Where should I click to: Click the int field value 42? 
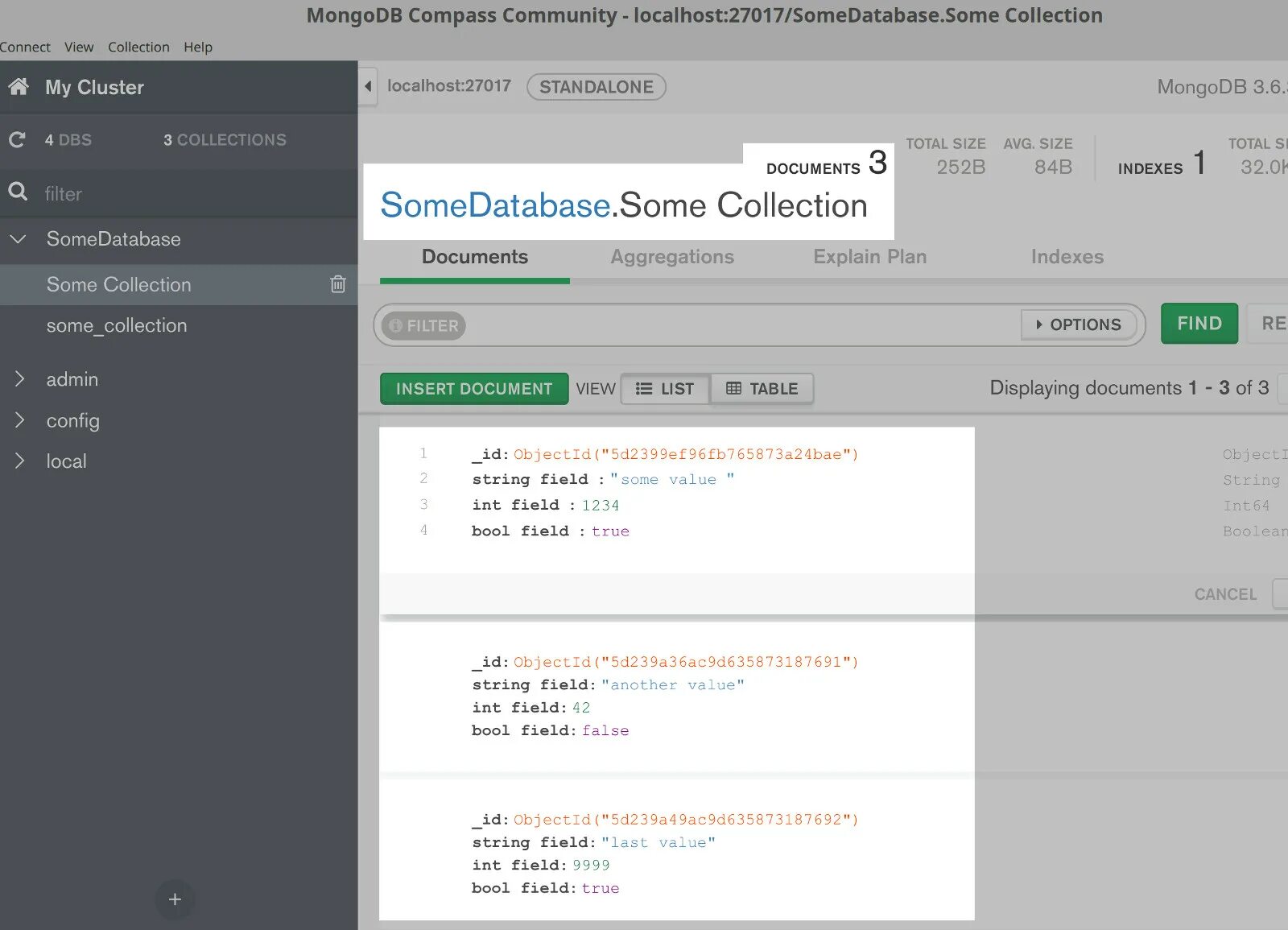point(581,707)
